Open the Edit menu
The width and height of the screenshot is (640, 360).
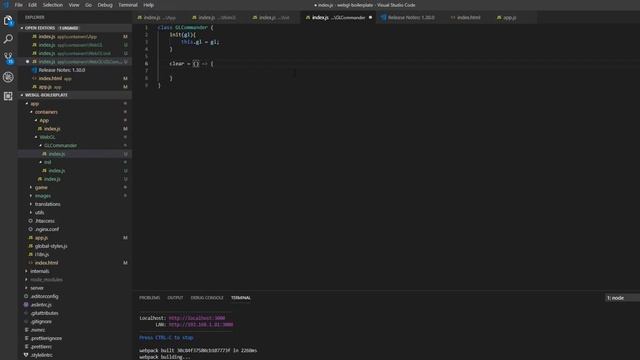[x=33, y=5]
